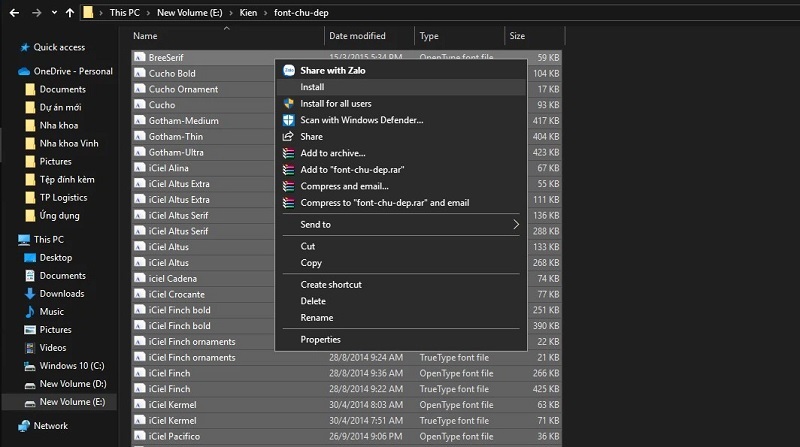Image resolution: width=800 pixels, height=447 pixels.
Task: Choose Compress and email option
Action: 343,186
